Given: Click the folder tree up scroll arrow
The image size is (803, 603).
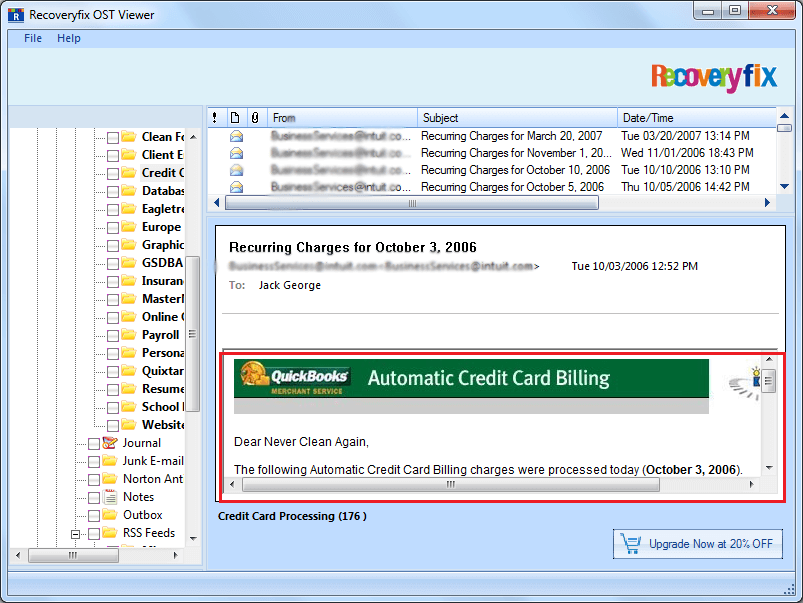Looking at the screenshot, I should pos(193,137).
